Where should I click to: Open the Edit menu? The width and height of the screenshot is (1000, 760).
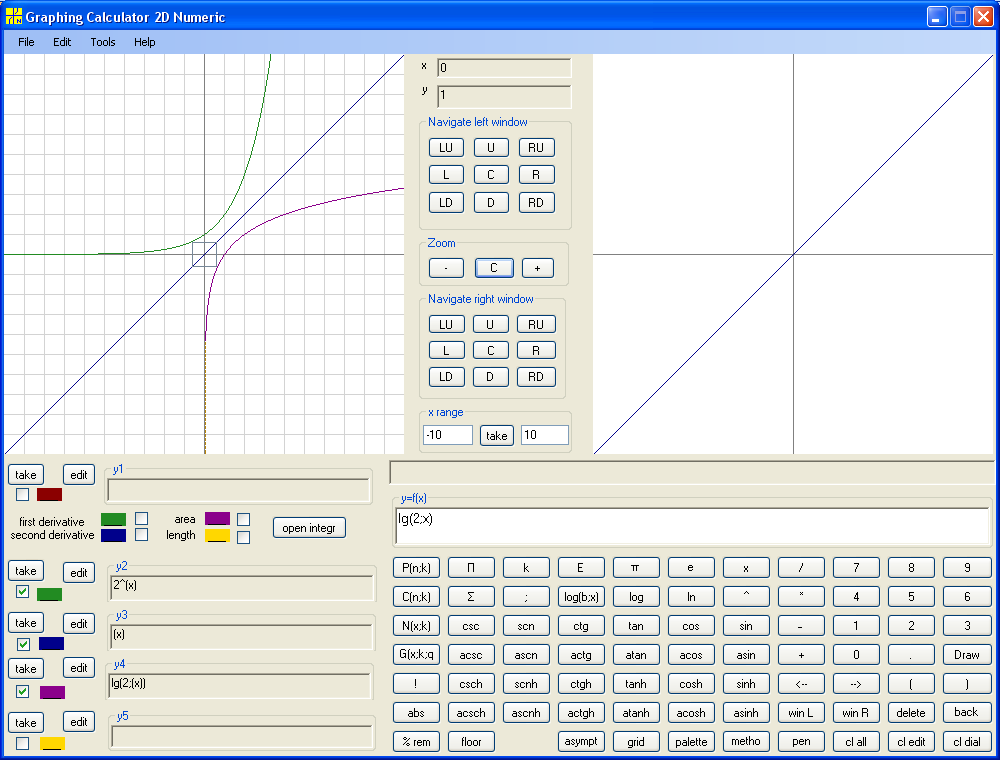click(x=62, y=42)
